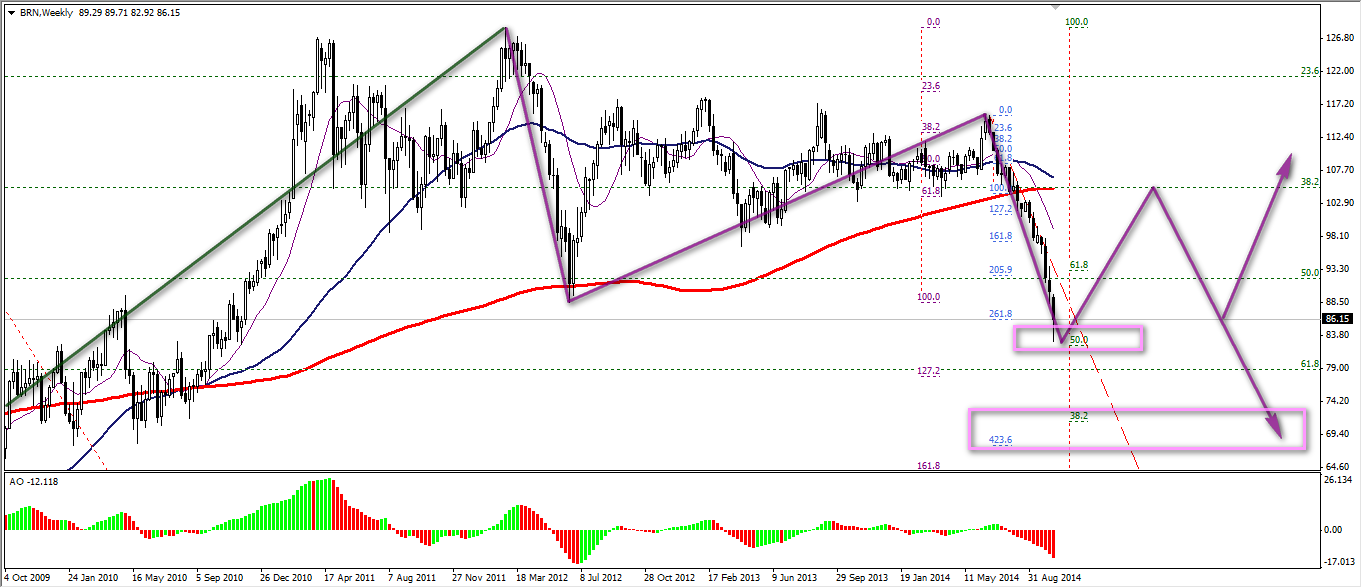Screen dimensions: 1362x588
Task: Click the 64.60 price axis label
Action: [x=1337, y=466]
